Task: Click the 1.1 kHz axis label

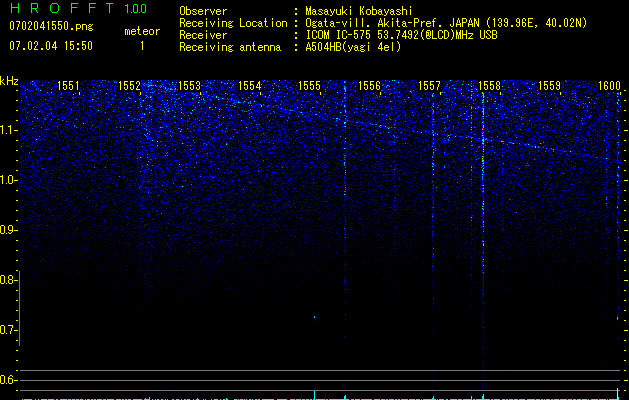Action: [8, 130]
